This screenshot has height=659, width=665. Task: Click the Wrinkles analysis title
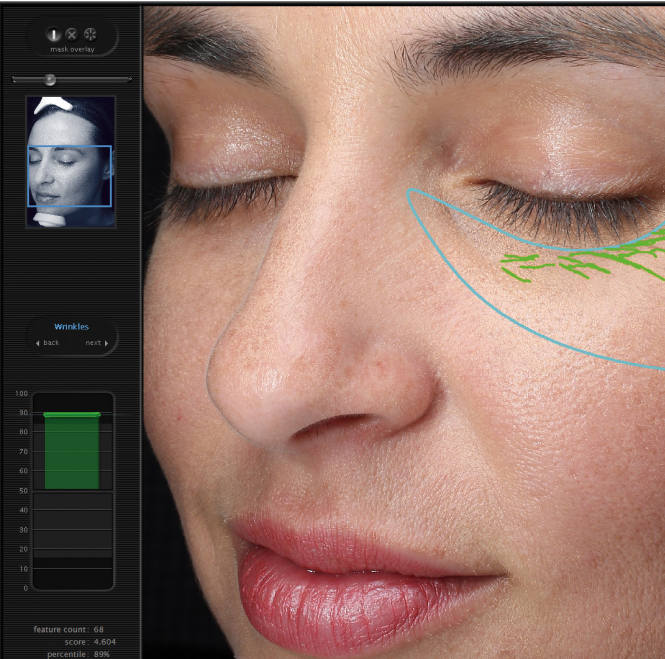(71, 326)
